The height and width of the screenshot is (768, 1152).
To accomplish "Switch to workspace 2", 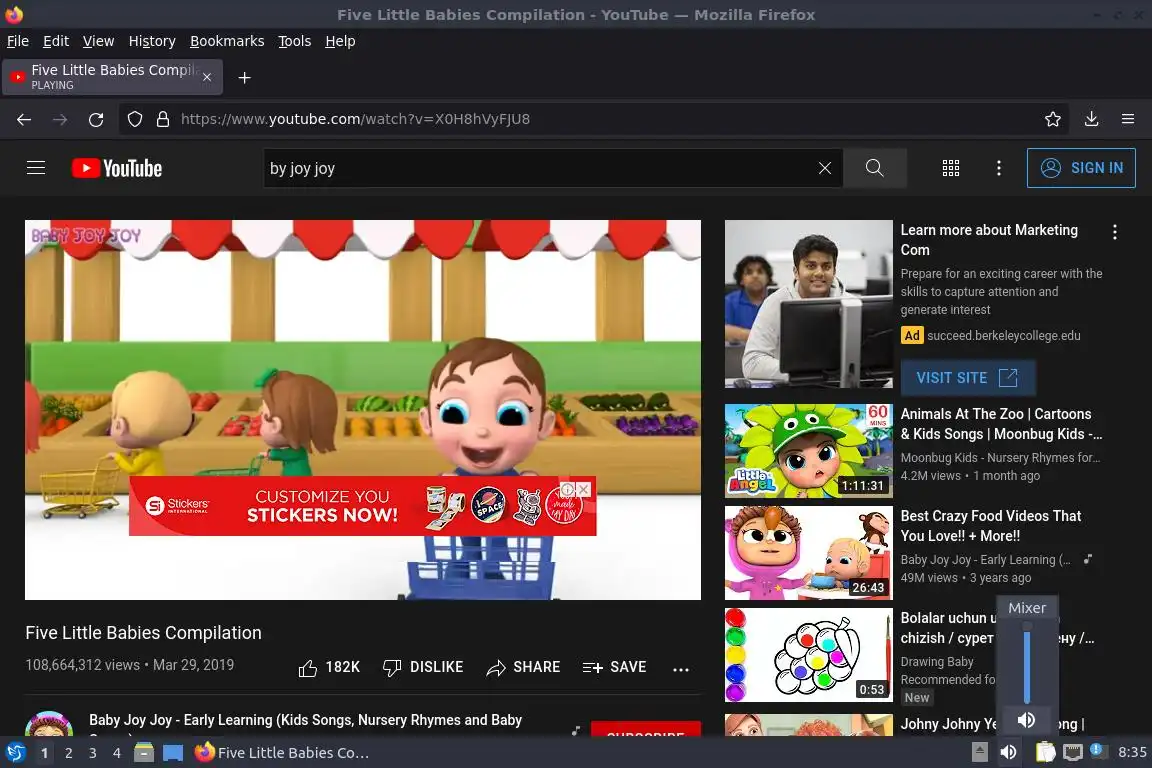I will (x=69, y=753).
